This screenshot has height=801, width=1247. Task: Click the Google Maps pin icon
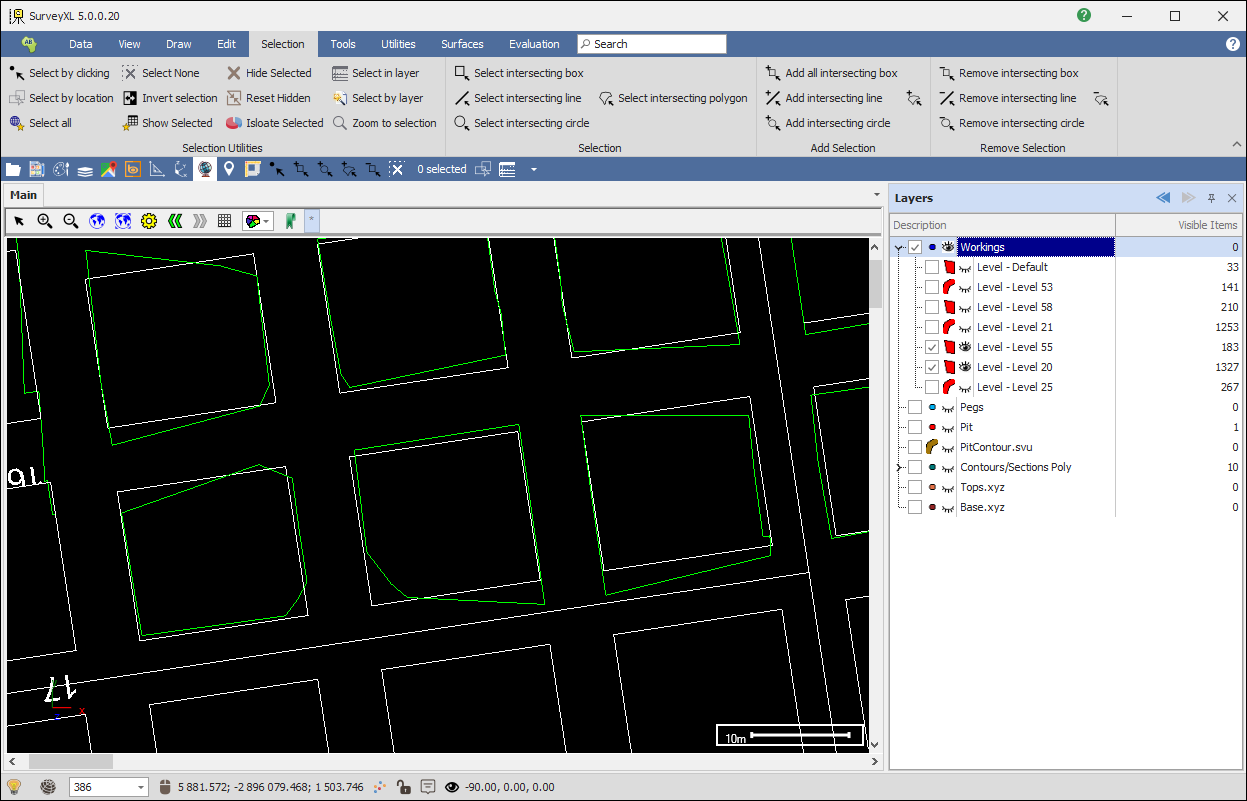pyautogui.click(x=108, y=170)
